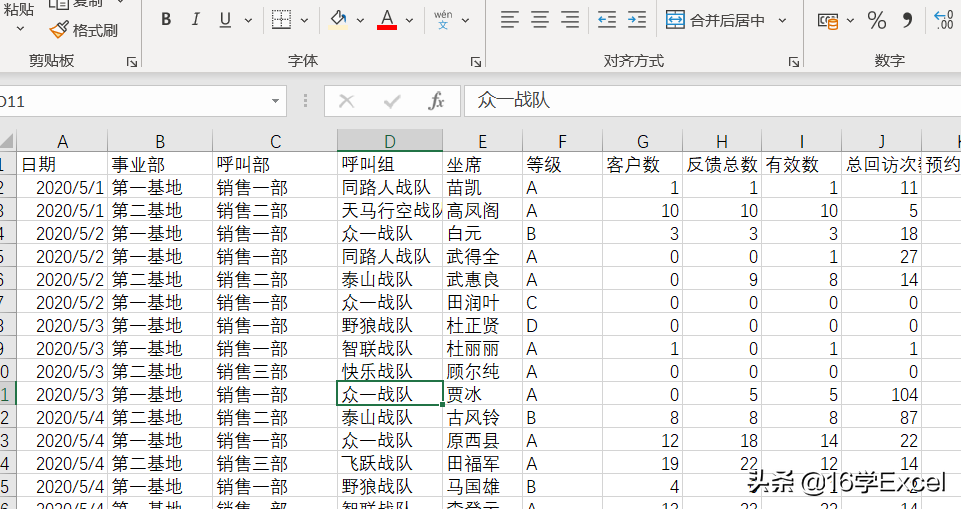
Task: Open phonetic guide dropdown arrow
Action: (x=466, y=20)
